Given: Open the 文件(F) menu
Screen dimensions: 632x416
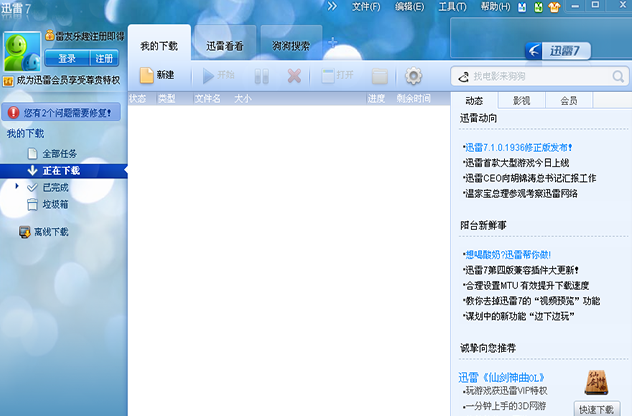Looking at the screenshot, I should click(366, 6).
